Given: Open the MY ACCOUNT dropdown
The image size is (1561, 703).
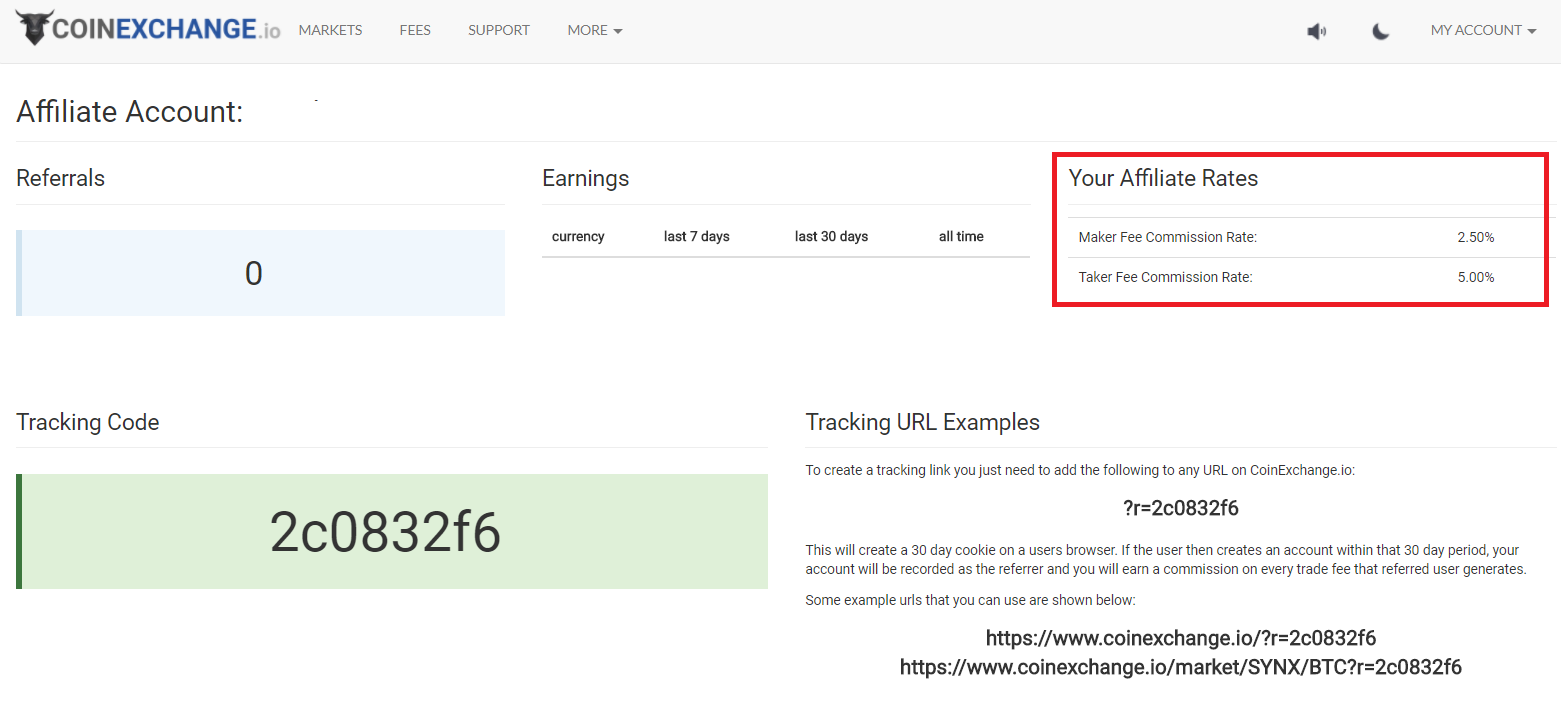Looking at the screenshot, I should (1482, 31).
